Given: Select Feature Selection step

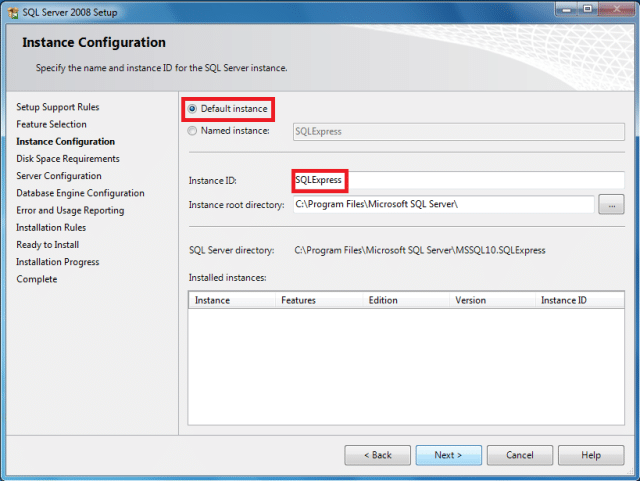Looking at the screenshot, I should tap(51, 124).
